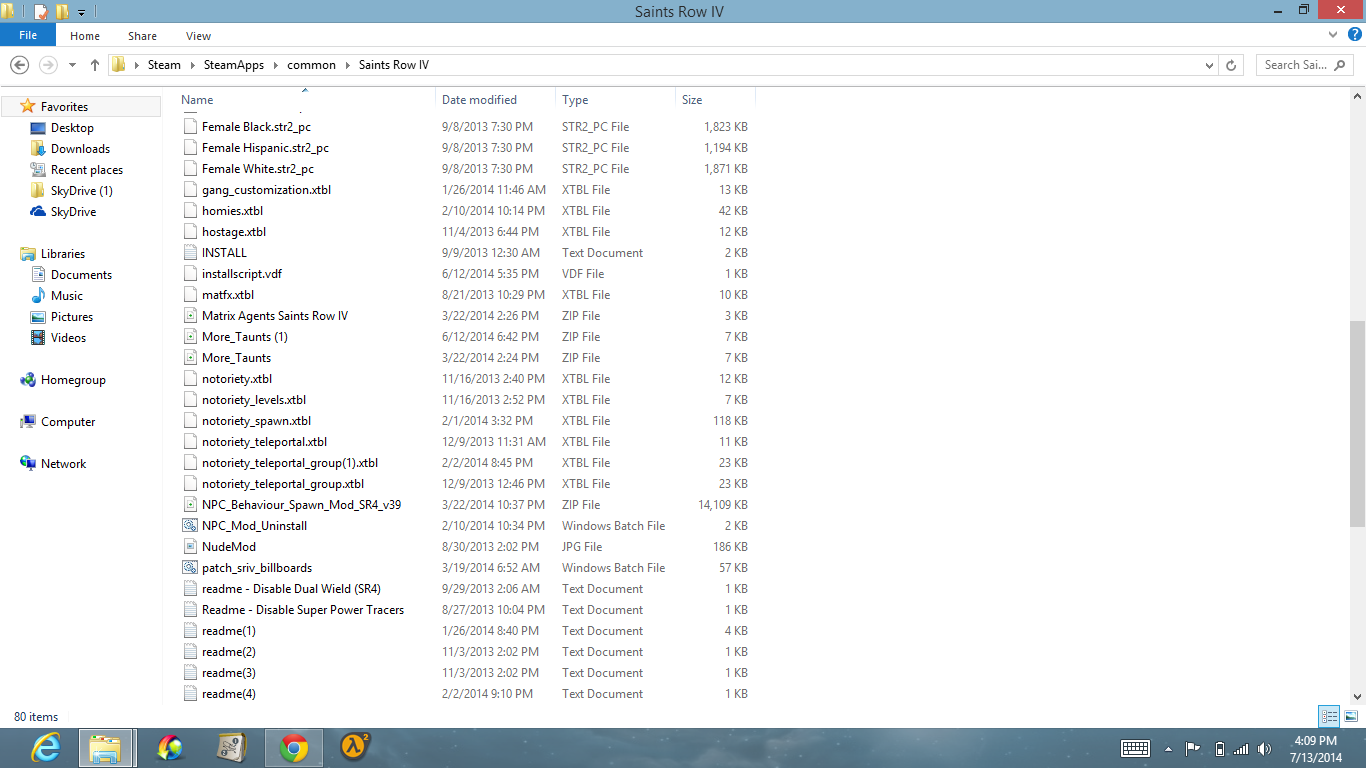
Task: Click the scrollbar down arrow
Action: [x=1357, y=696]
